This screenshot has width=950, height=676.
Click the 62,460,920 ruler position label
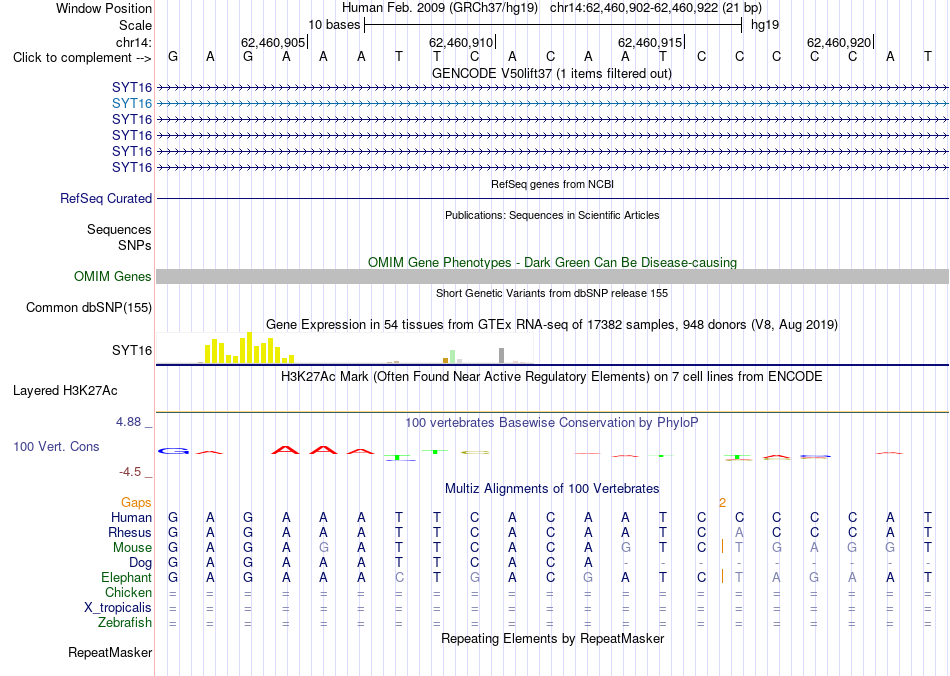coord(839,42)
